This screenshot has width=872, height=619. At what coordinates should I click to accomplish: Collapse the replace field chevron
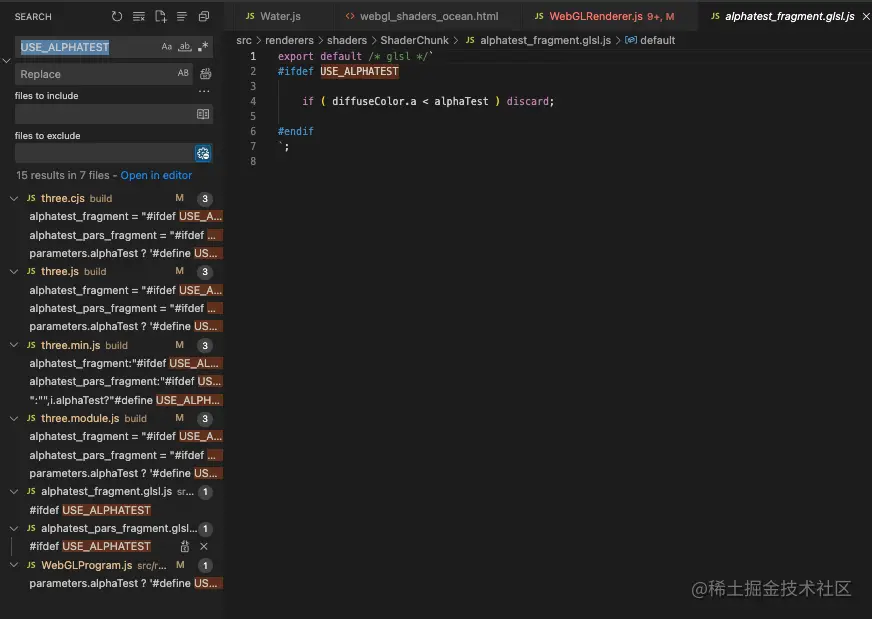pyautogui.click(x=7, y=61)
